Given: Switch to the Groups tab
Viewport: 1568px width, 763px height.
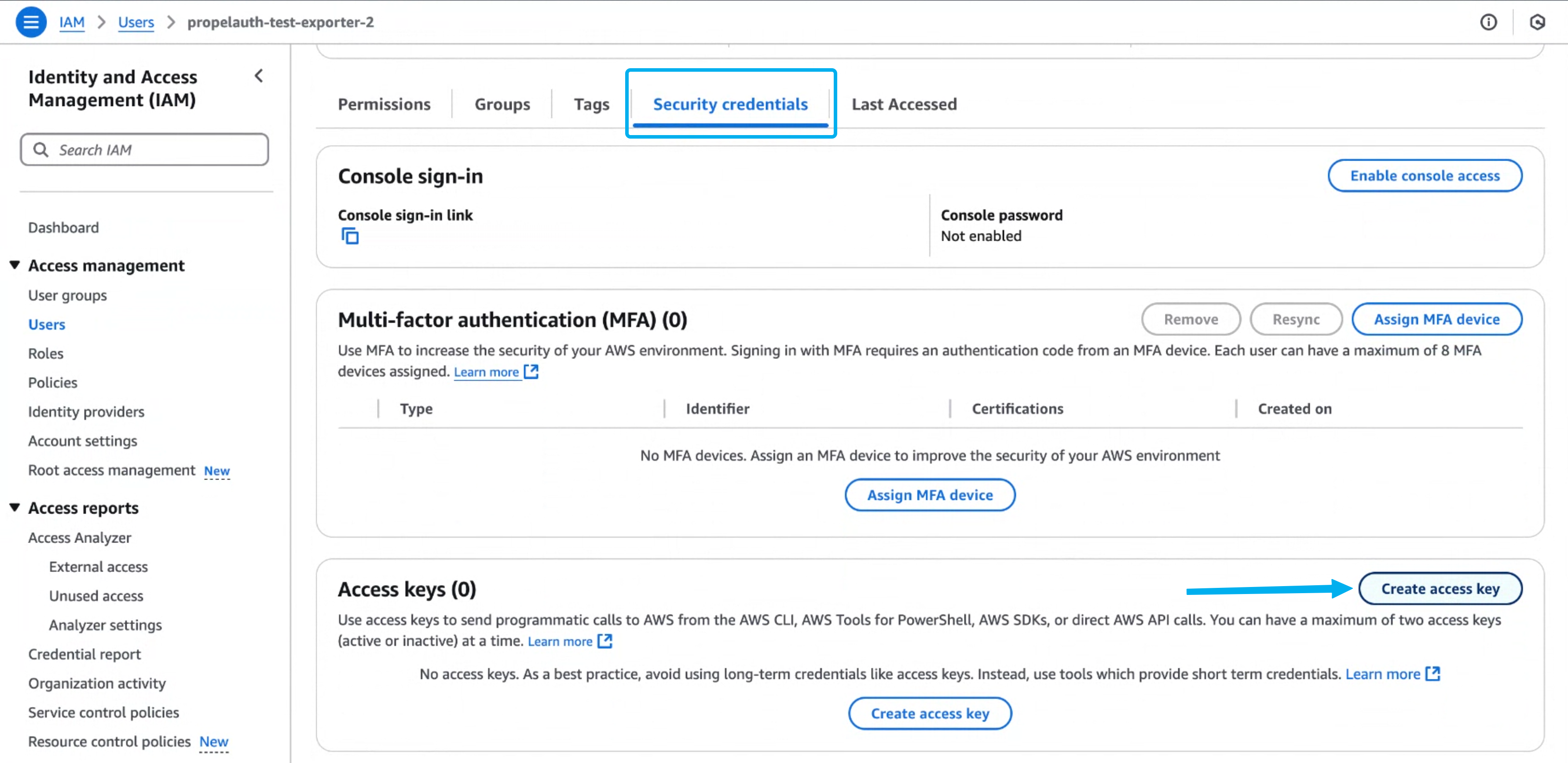Looking at the screenshot, I should [x=502, y=104].
